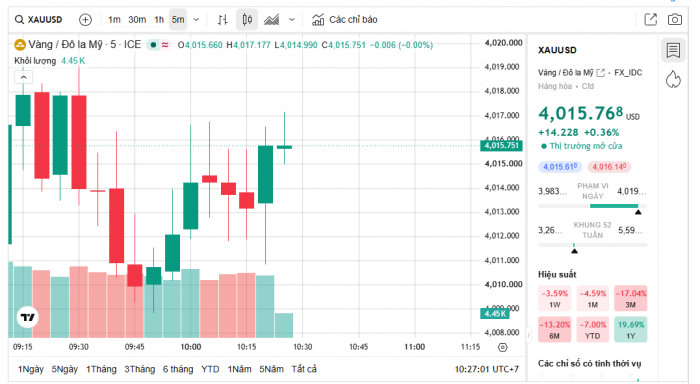Image resolution: width=700 pixels, height=384 pixels.
Task: Open the Các chỉ báo indicators
Action: (x=345, y=20)
